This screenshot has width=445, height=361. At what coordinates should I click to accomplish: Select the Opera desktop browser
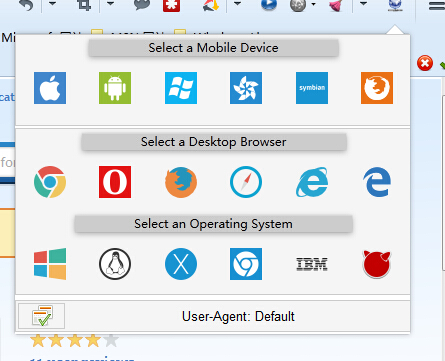coord(115,182)
